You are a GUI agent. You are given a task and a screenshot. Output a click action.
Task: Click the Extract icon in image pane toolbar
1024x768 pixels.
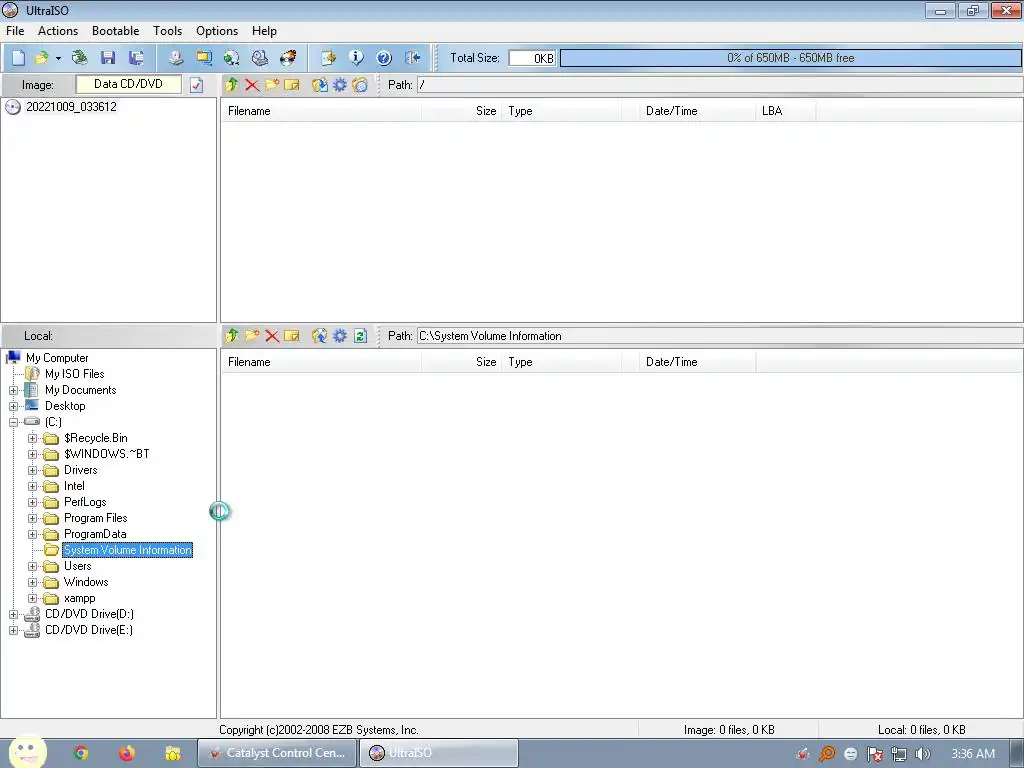coord(319,85)
